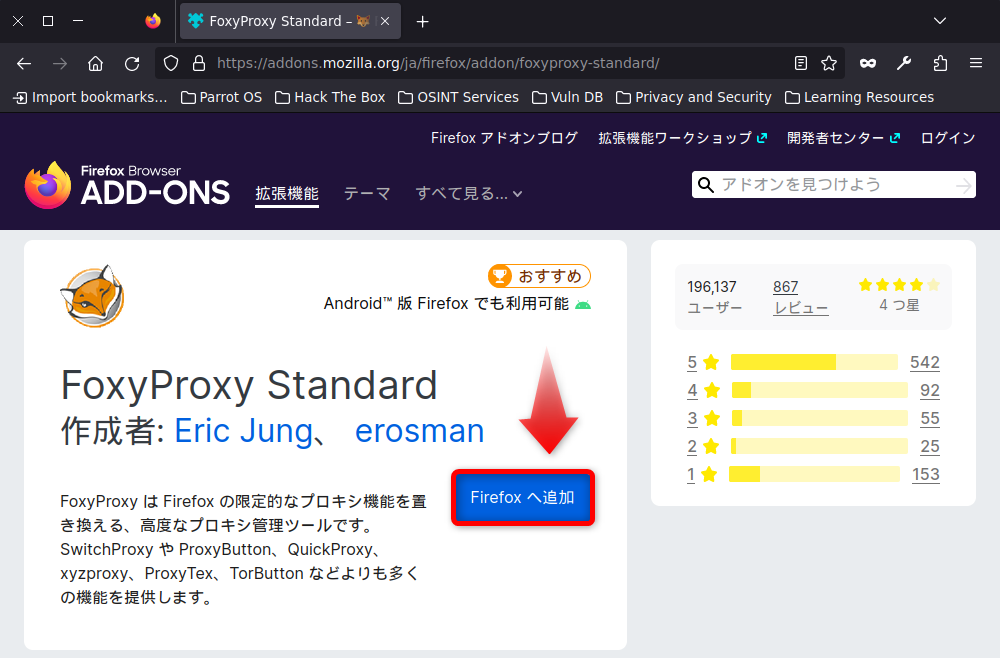Viewport: 1000px width, 658px height.
Task: Open the Firefox アドオンブログ link
Action: click(x=504, y=138)
